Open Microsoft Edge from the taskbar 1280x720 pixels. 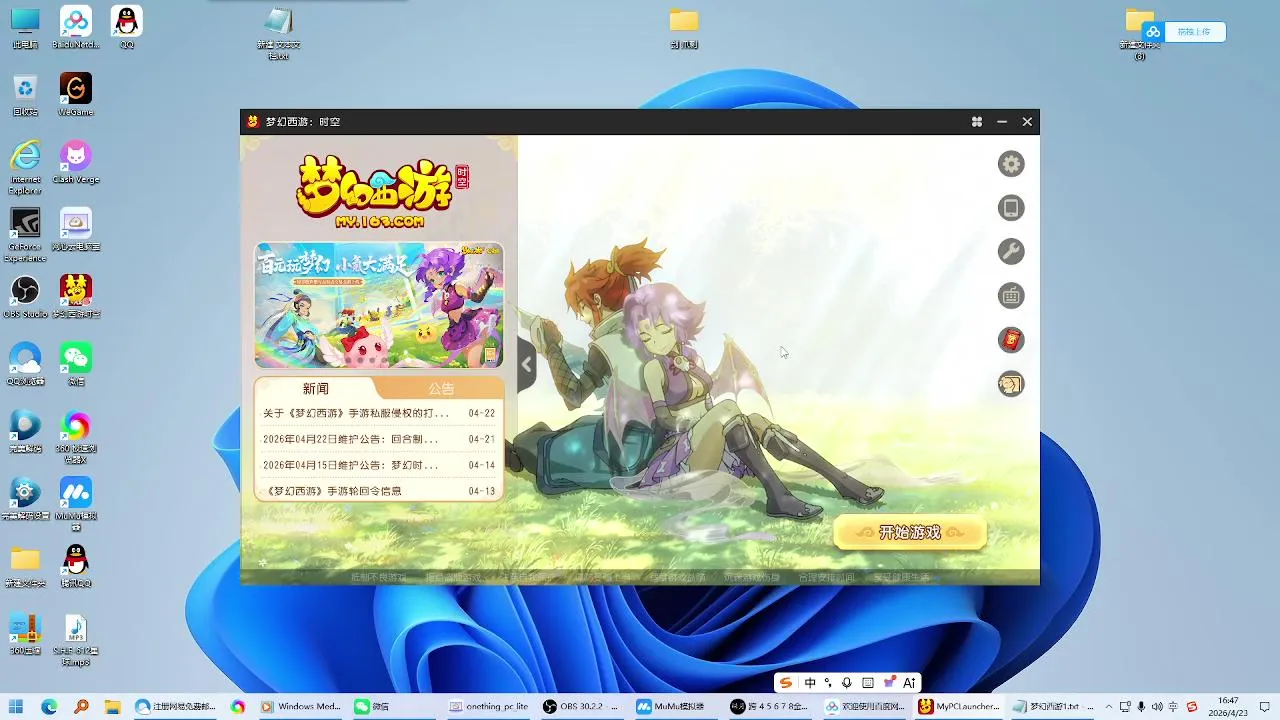click(x=49, y=706)
